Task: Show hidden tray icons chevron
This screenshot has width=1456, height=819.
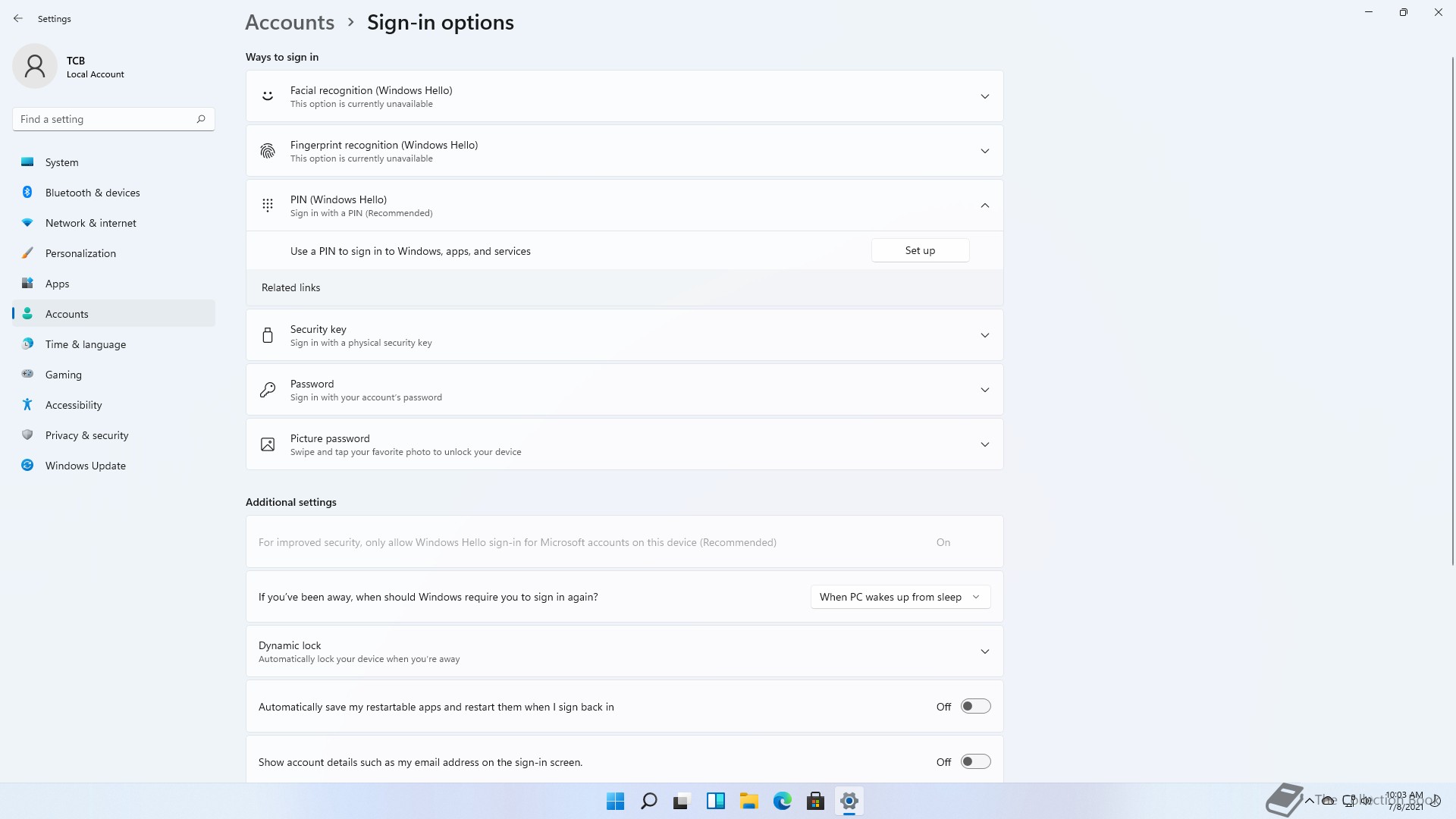Action: click(x=1309, y=800)
